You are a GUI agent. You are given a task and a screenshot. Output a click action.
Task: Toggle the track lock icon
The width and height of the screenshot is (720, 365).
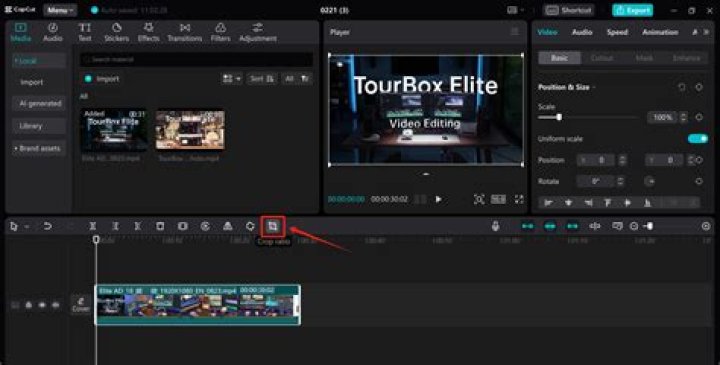click(x=28, y=305)
